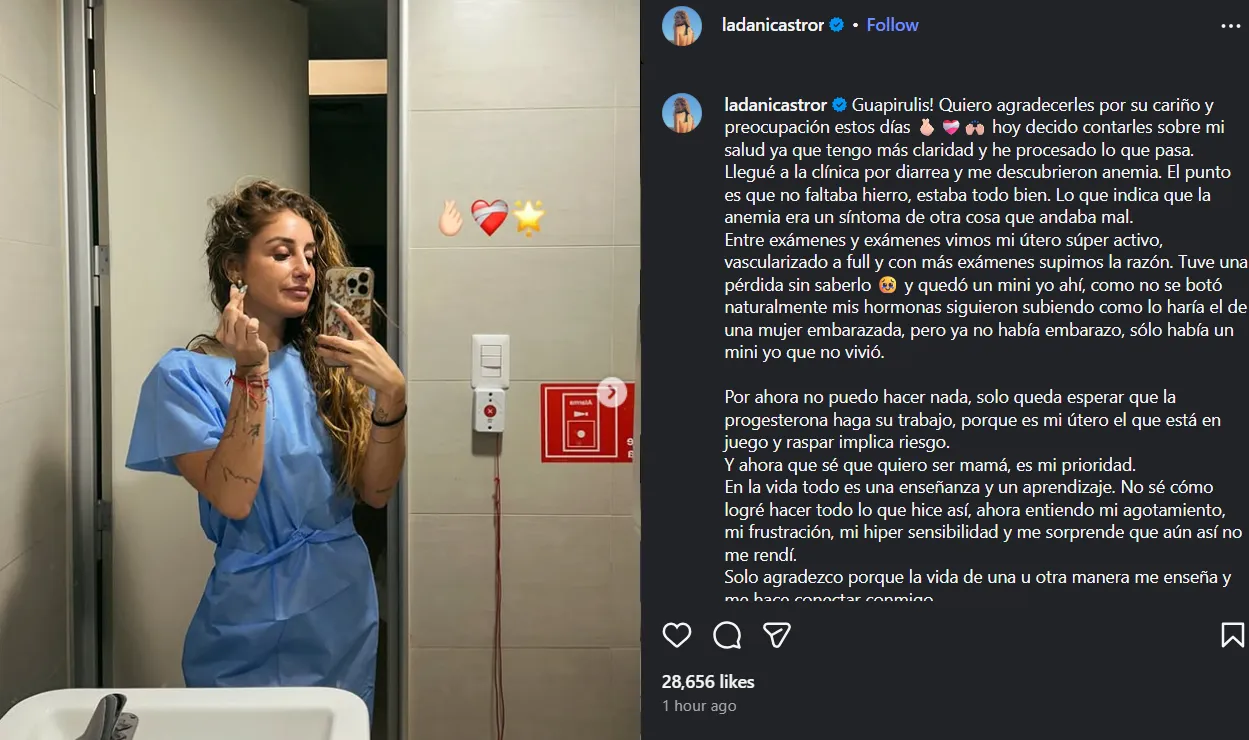Open the ladanicastror username link in the header
This screenshot has height=740, width=1249.
774,25
